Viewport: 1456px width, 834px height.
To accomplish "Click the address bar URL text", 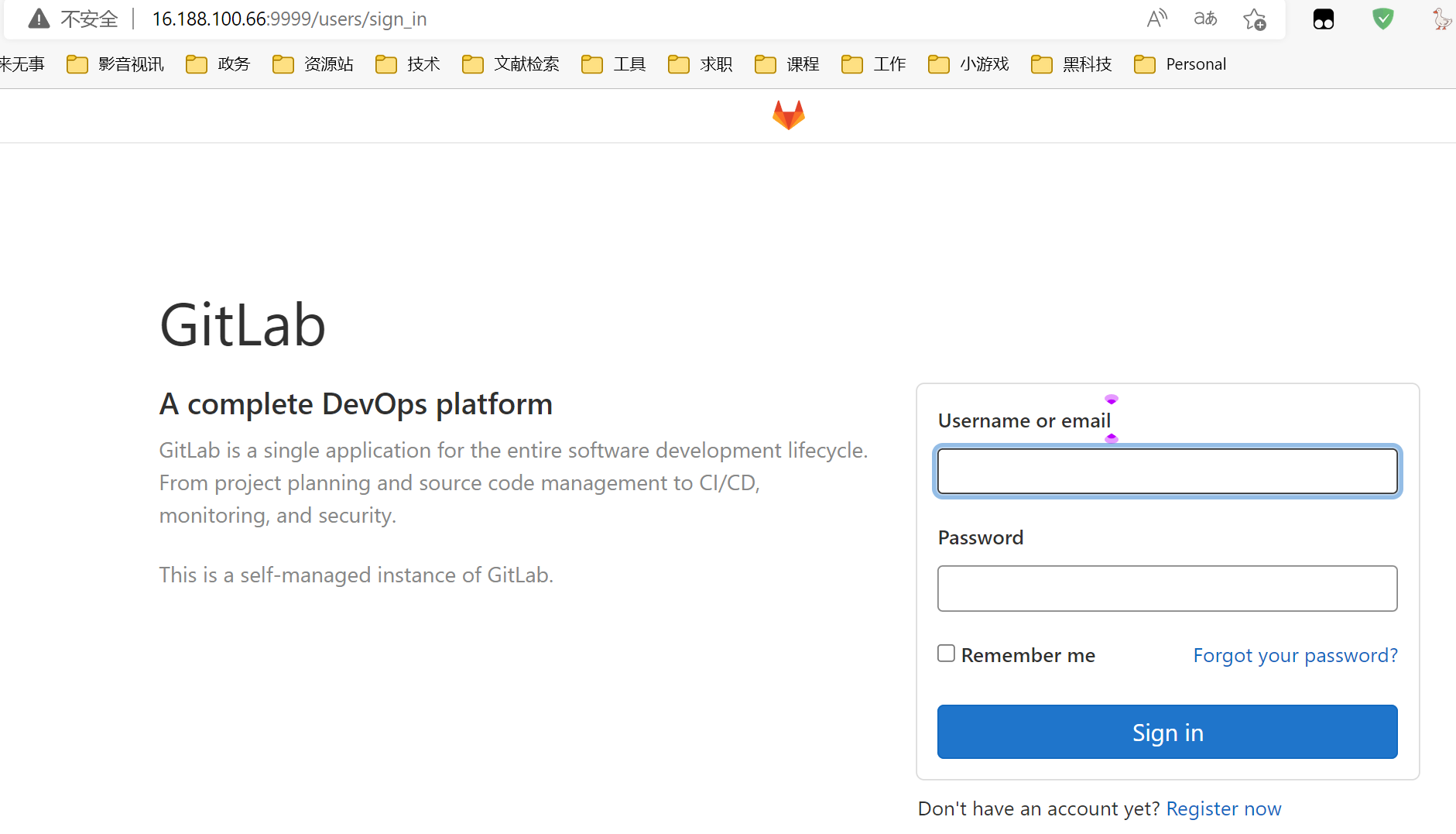I will pyautogui.click(x=289, y=19).
